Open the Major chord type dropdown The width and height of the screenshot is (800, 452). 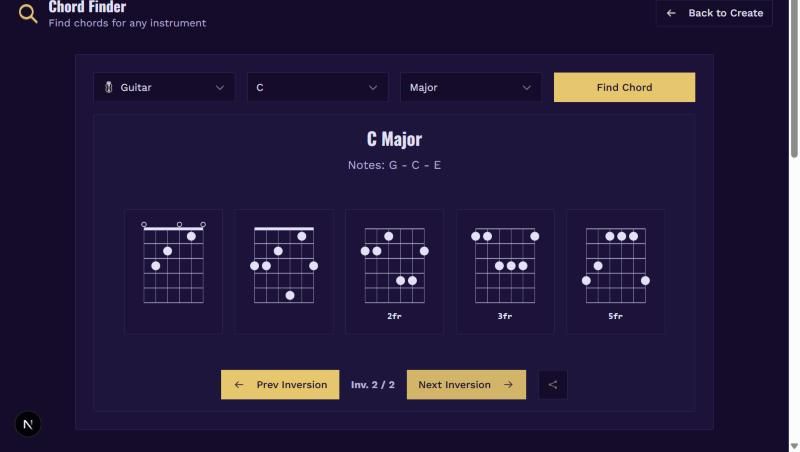pos(470,87)
